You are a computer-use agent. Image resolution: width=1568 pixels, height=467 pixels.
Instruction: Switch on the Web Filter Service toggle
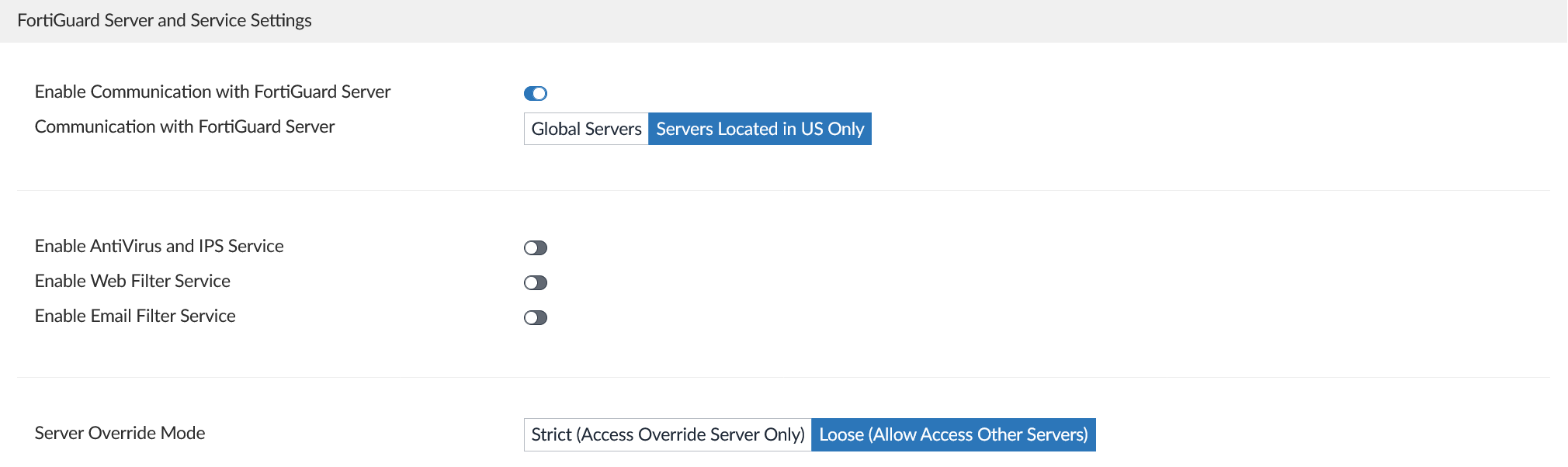click(535, 282)
